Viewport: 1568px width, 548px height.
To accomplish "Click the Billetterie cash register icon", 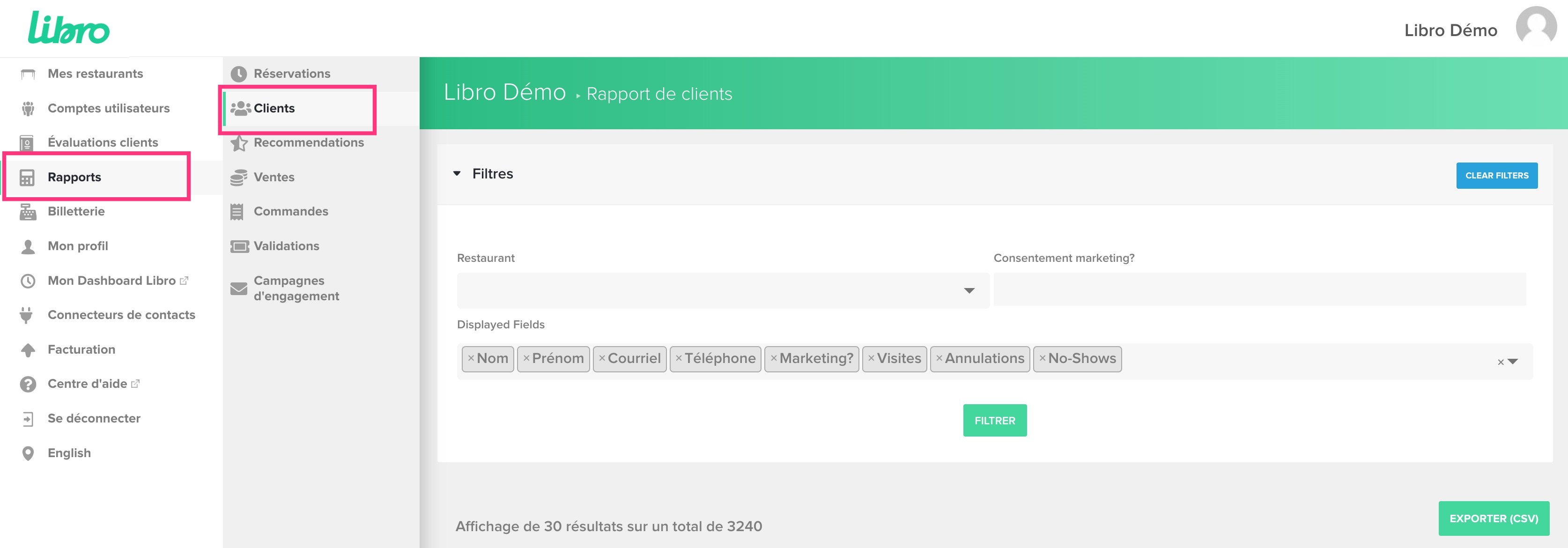I will coord(27,212).
